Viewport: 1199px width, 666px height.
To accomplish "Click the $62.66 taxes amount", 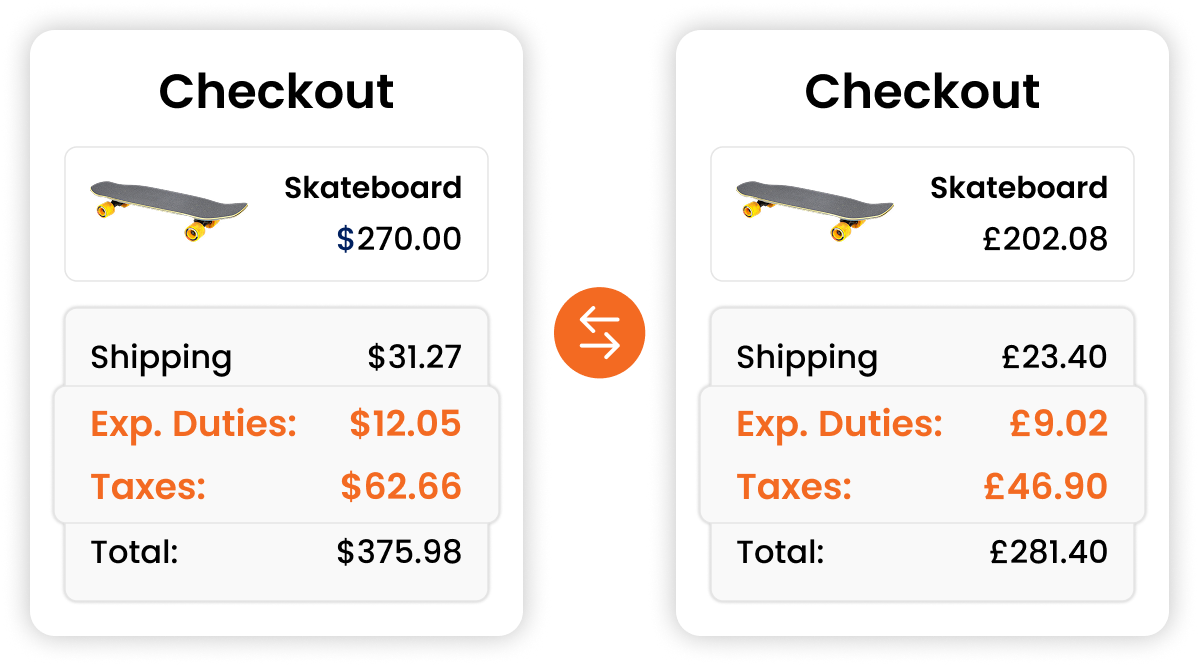I will tap(401, 487).
